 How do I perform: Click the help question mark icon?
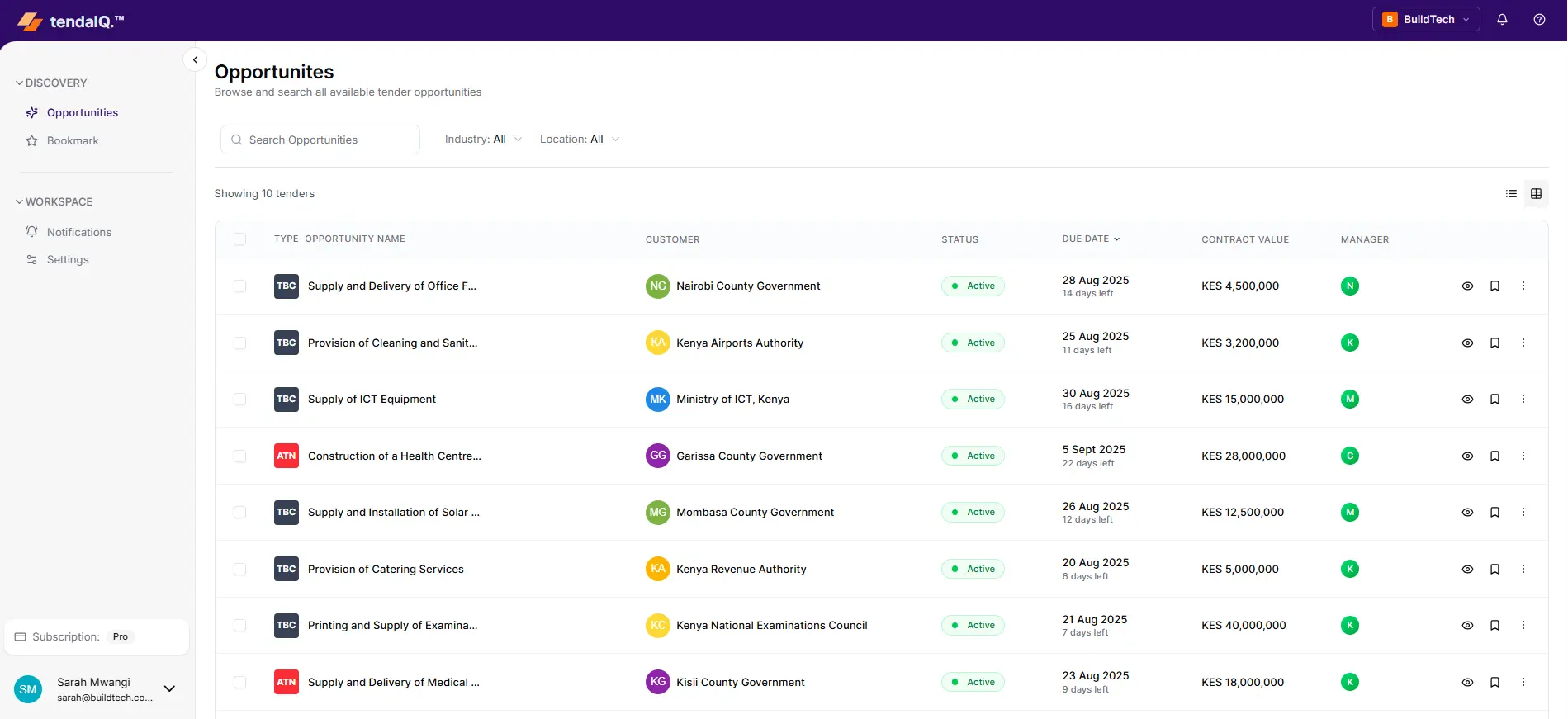coord(1539,20)
